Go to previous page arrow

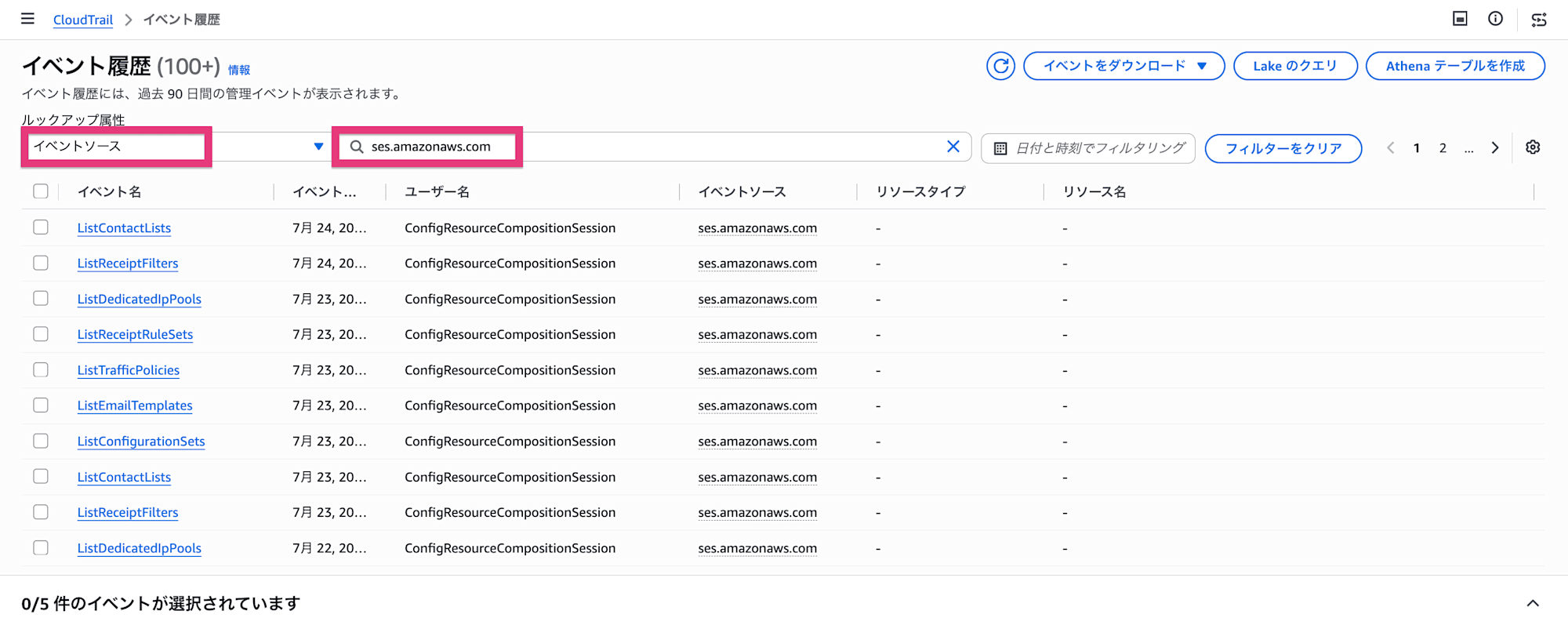[x=1391, y=147]
